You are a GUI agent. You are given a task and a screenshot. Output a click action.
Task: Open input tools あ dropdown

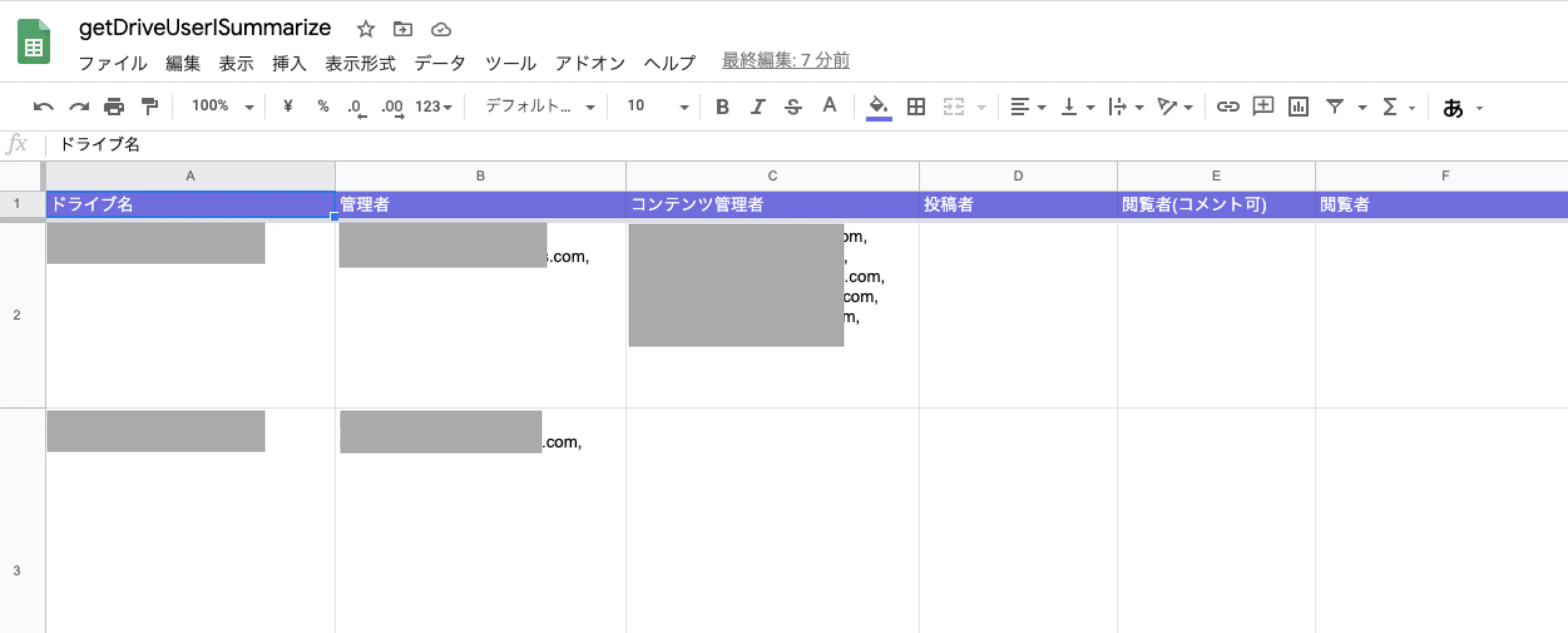[x=1462, y=108]
